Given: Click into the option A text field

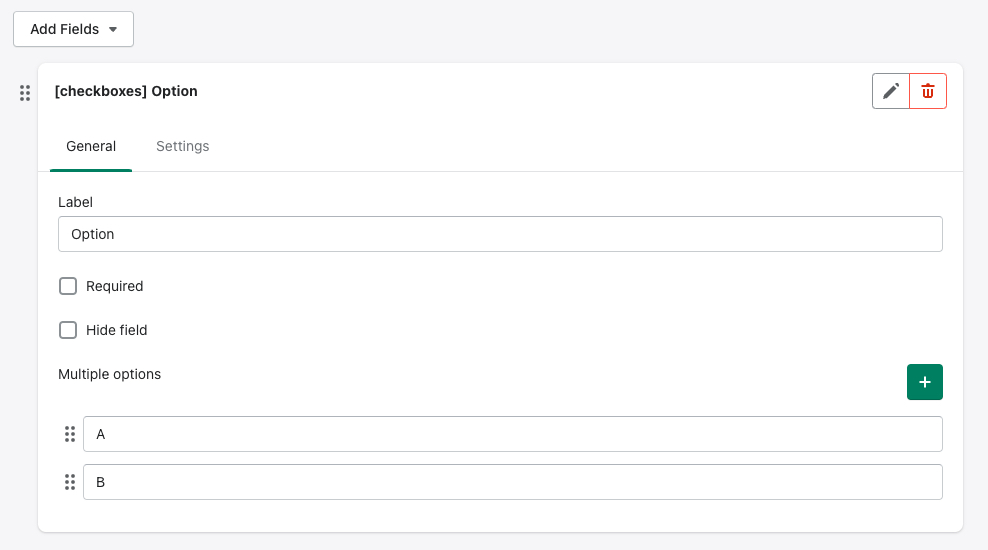Looking at the screenshot, I should click(x=512, y=434).
